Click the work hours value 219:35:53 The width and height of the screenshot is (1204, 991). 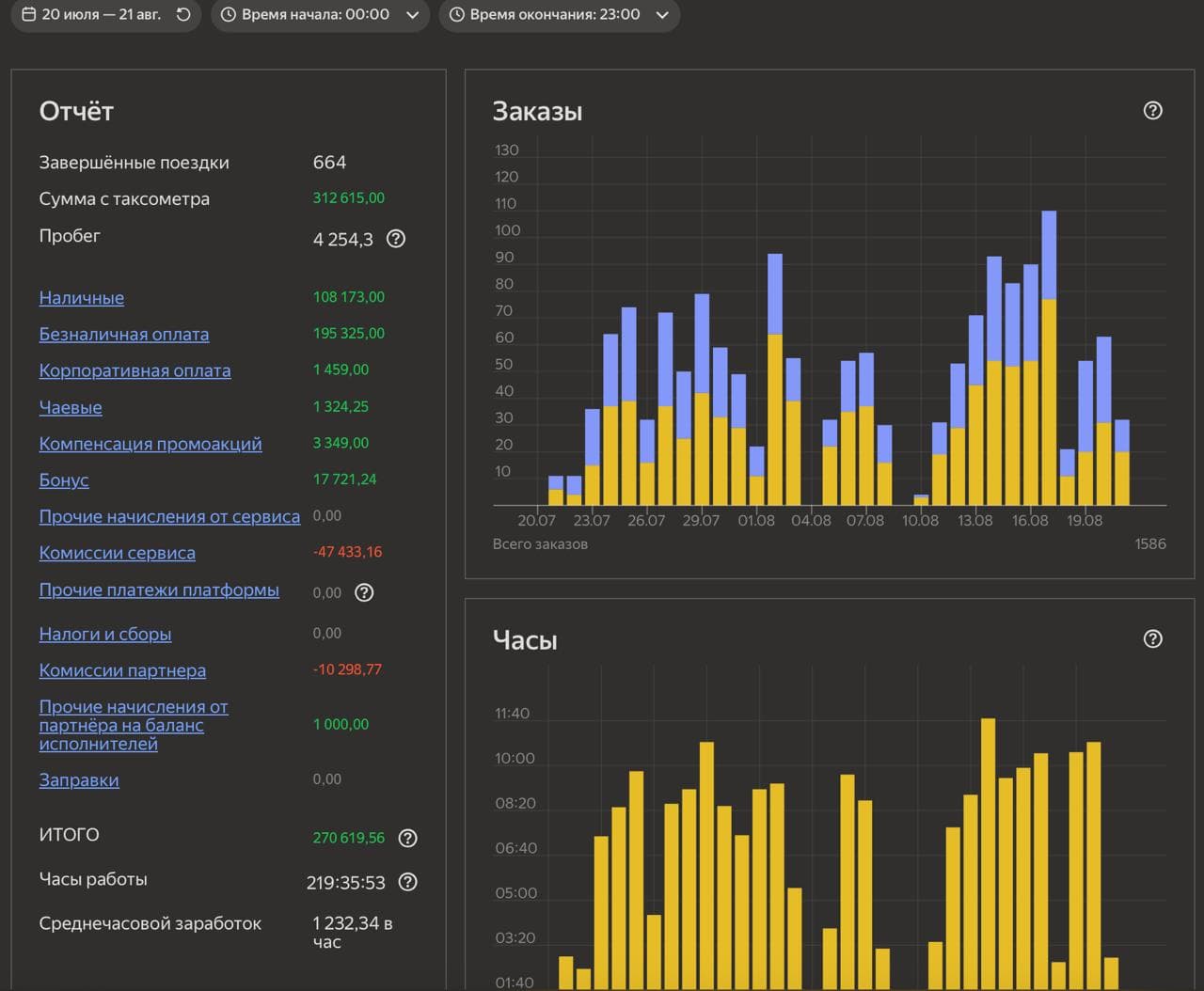(346, 883)
